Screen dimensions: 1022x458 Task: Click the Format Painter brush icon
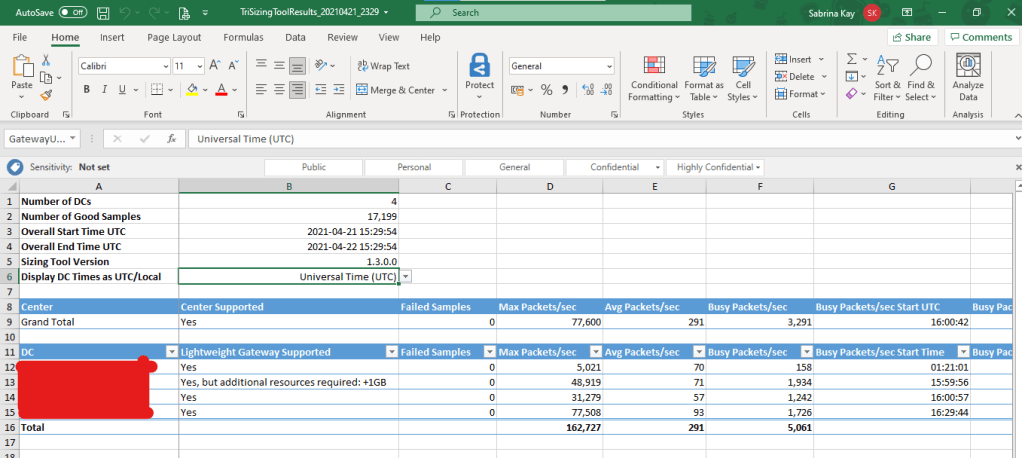tap(46, 96)
